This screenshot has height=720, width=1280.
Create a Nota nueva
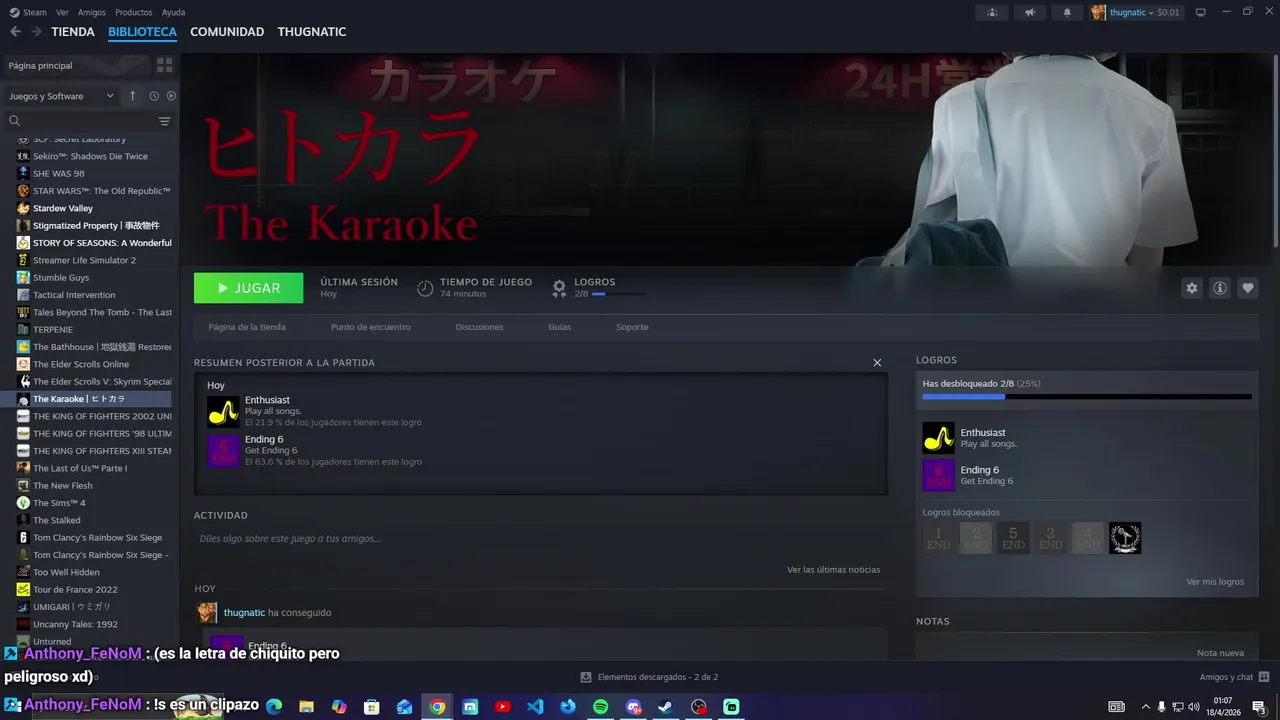click(x=1220, y=653)
